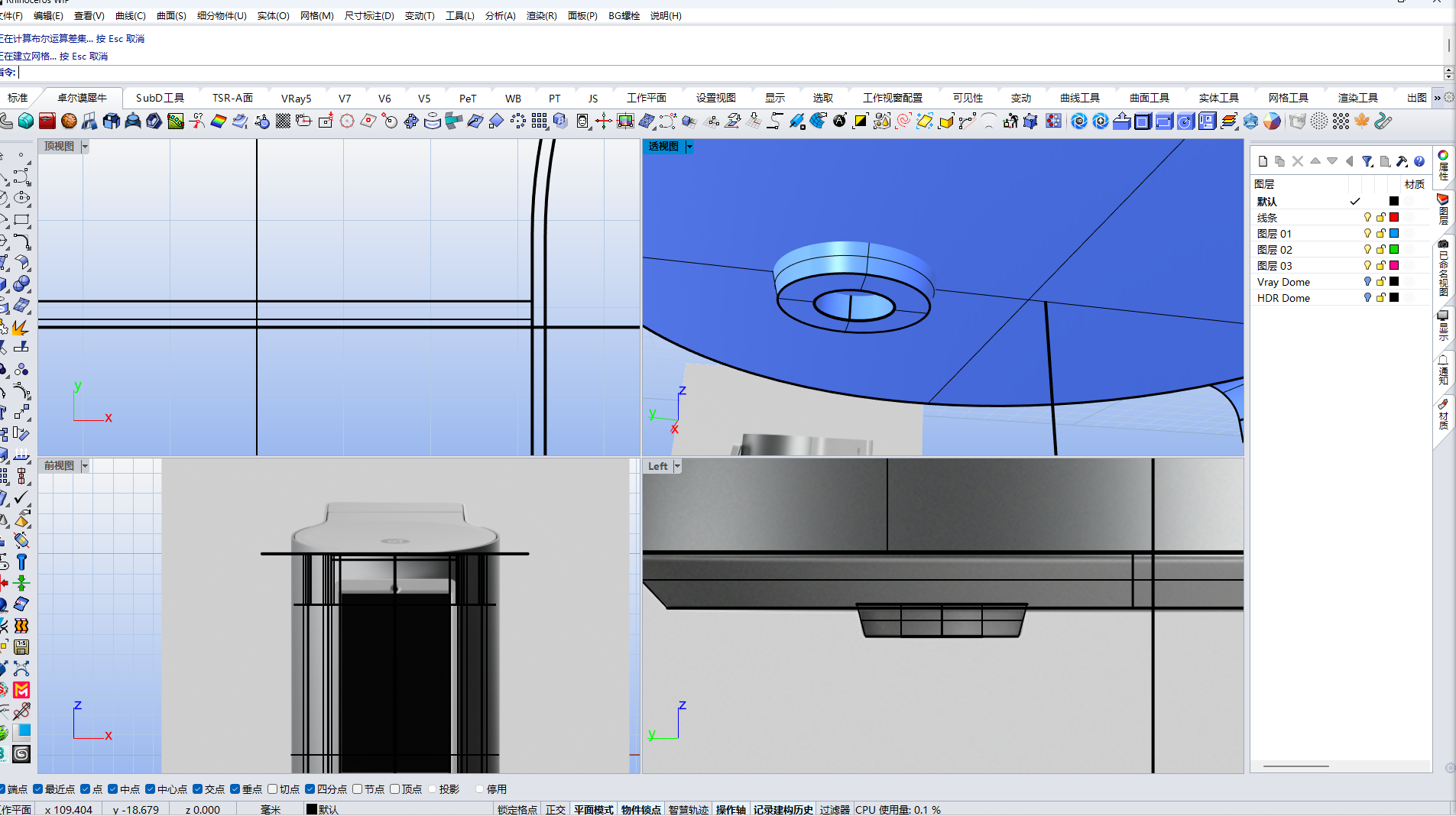Toggle 正交 mode in the status bar

556,810
